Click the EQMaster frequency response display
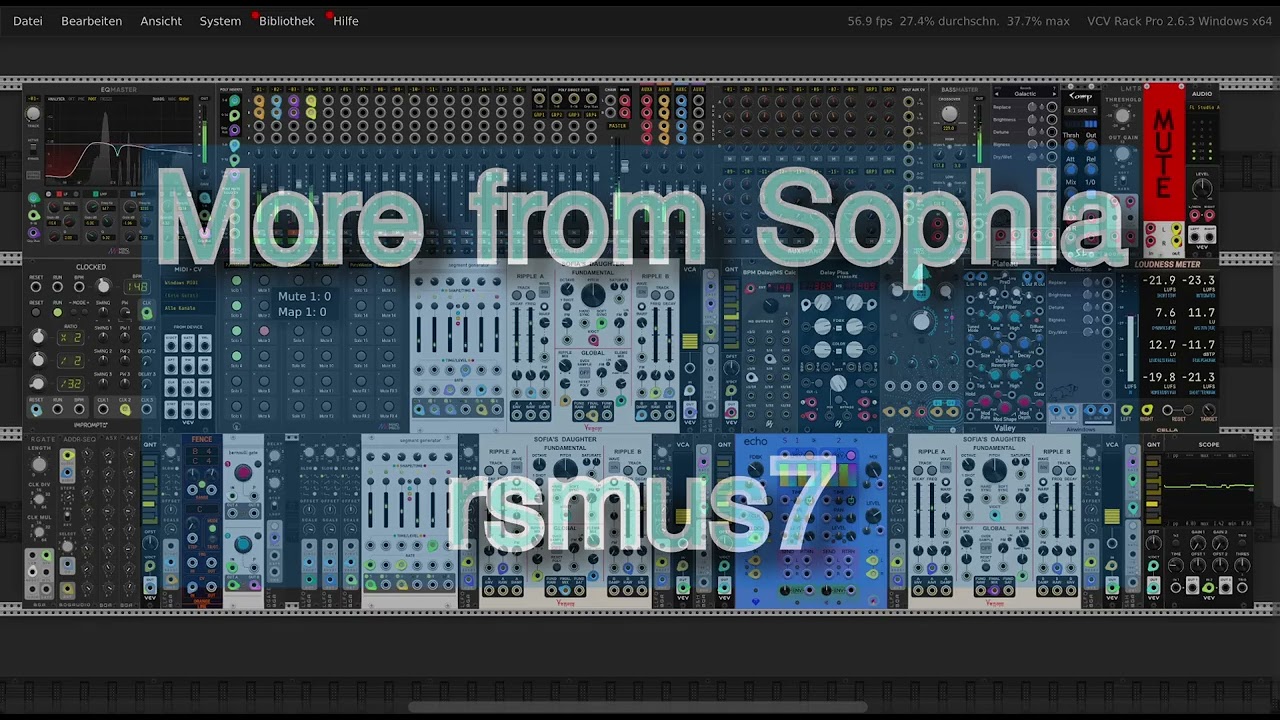The image size is (1280, 720). pos(119,140)
